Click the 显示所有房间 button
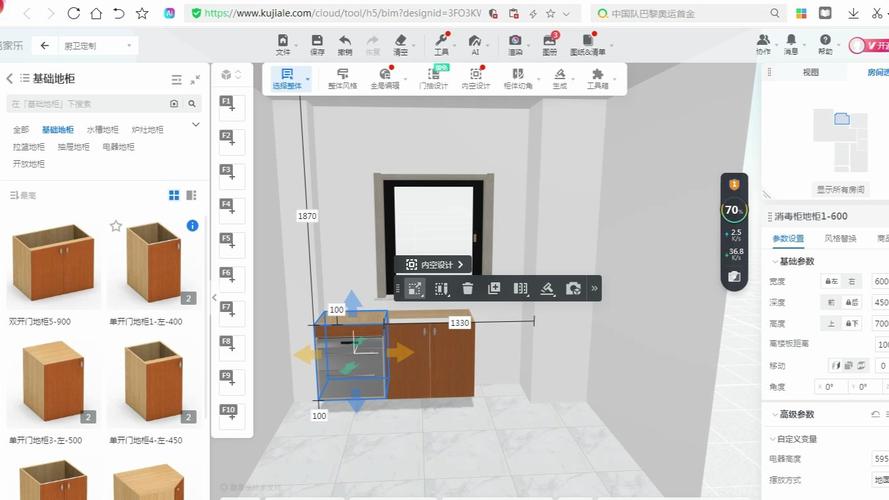 point(841,189)
